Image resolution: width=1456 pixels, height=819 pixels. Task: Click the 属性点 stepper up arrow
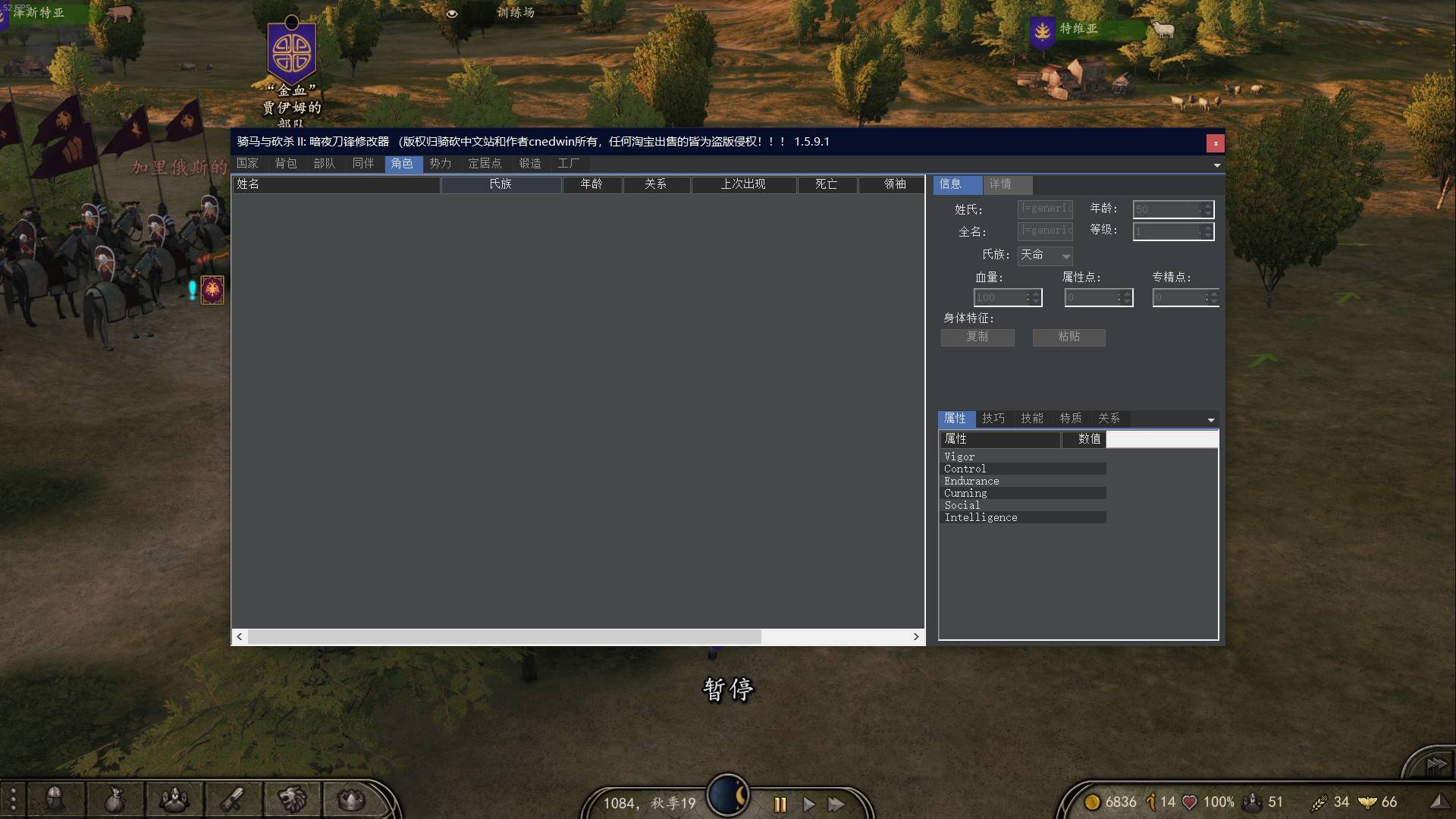click(1127, 294)
